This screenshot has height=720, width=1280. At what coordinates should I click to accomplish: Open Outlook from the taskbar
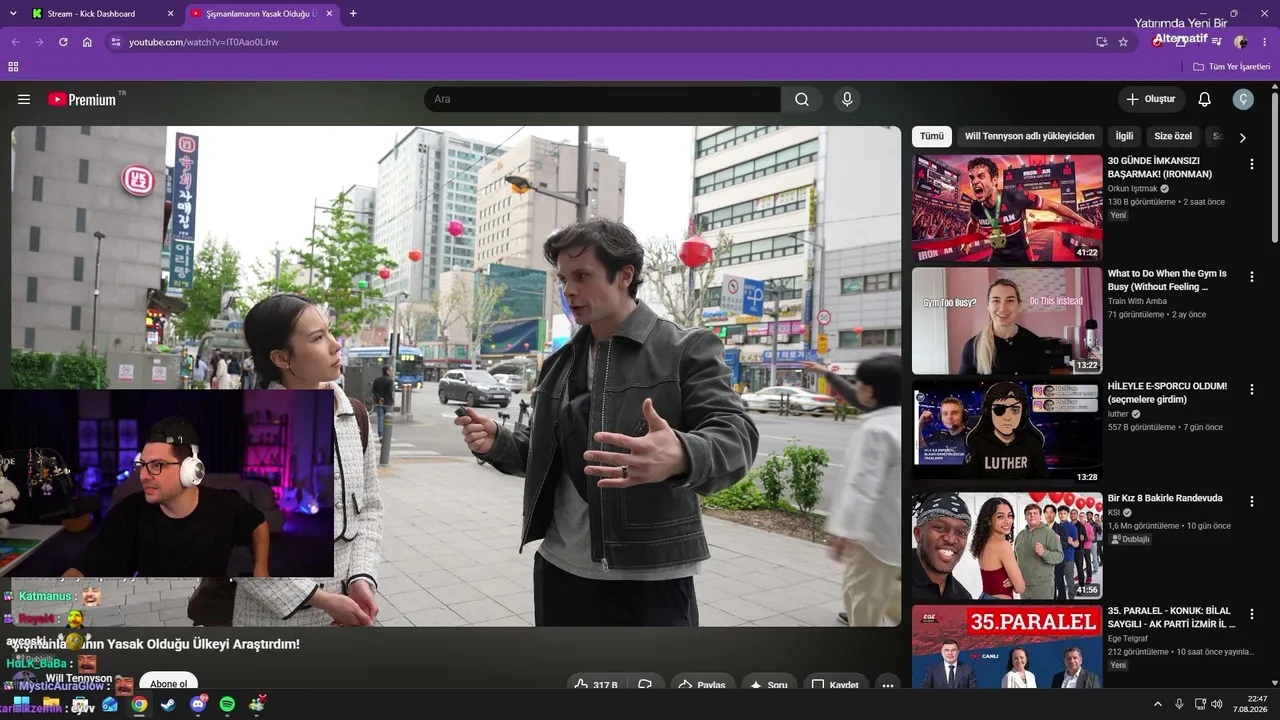(x=109, y=705)
